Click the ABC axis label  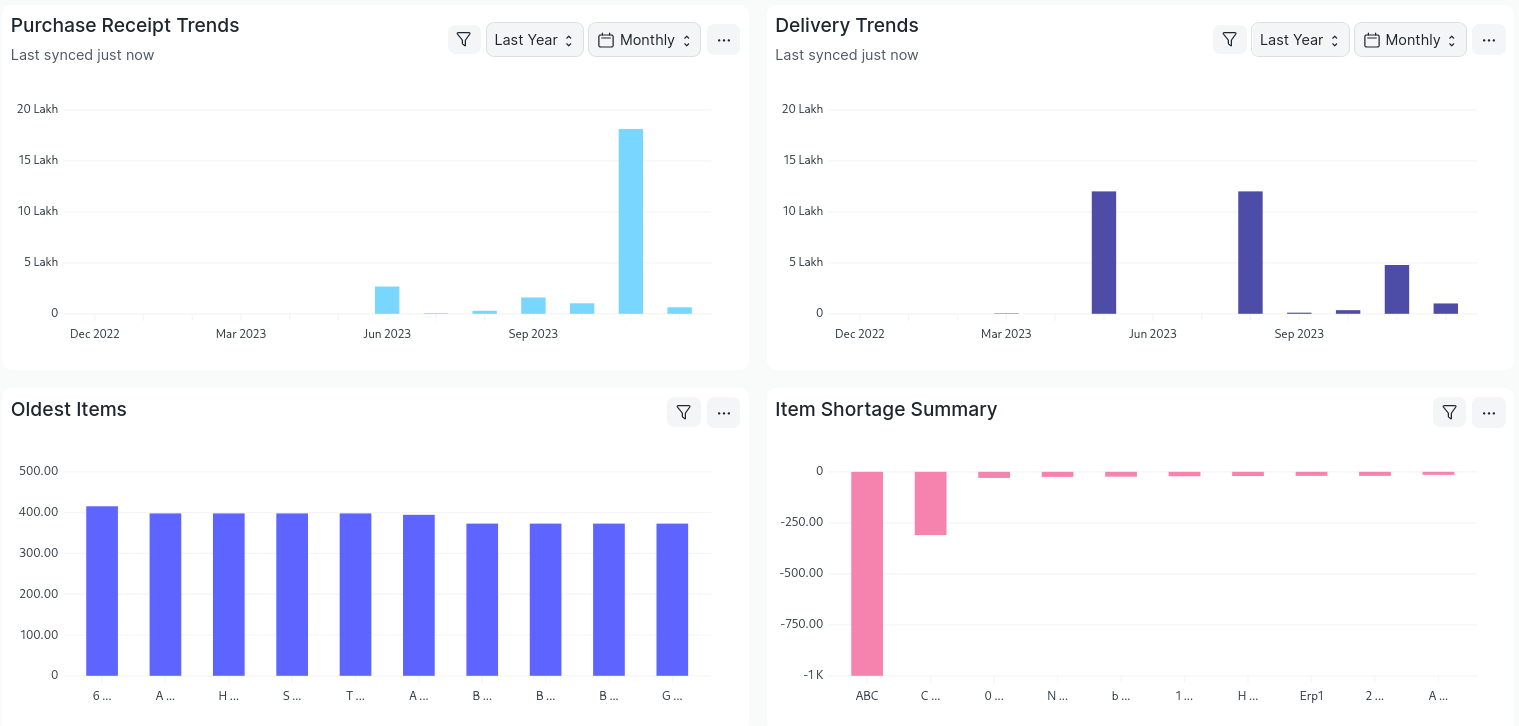point(867,696)
